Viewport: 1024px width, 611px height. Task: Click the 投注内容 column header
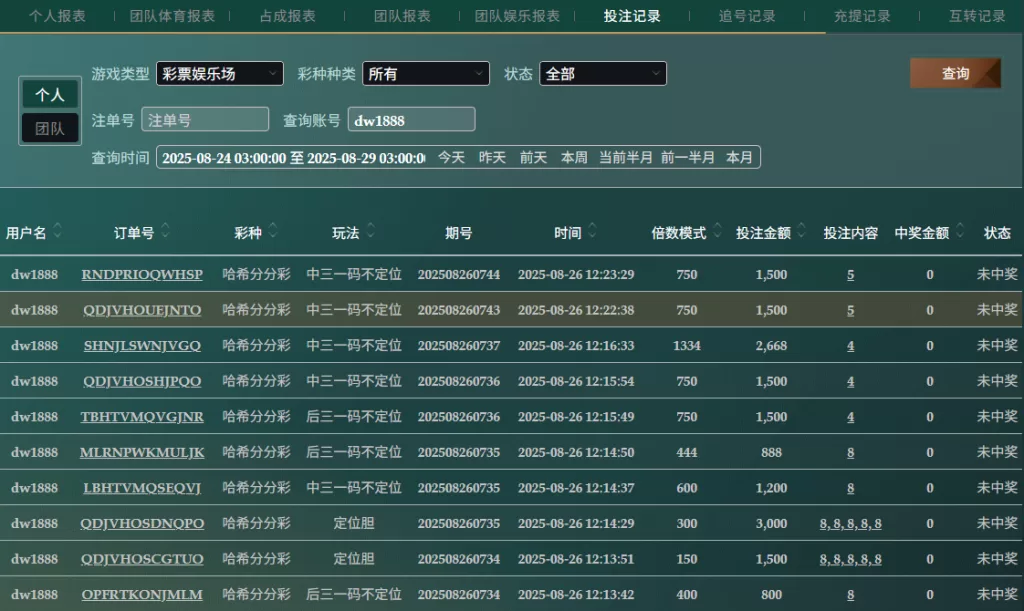[850, 233]
